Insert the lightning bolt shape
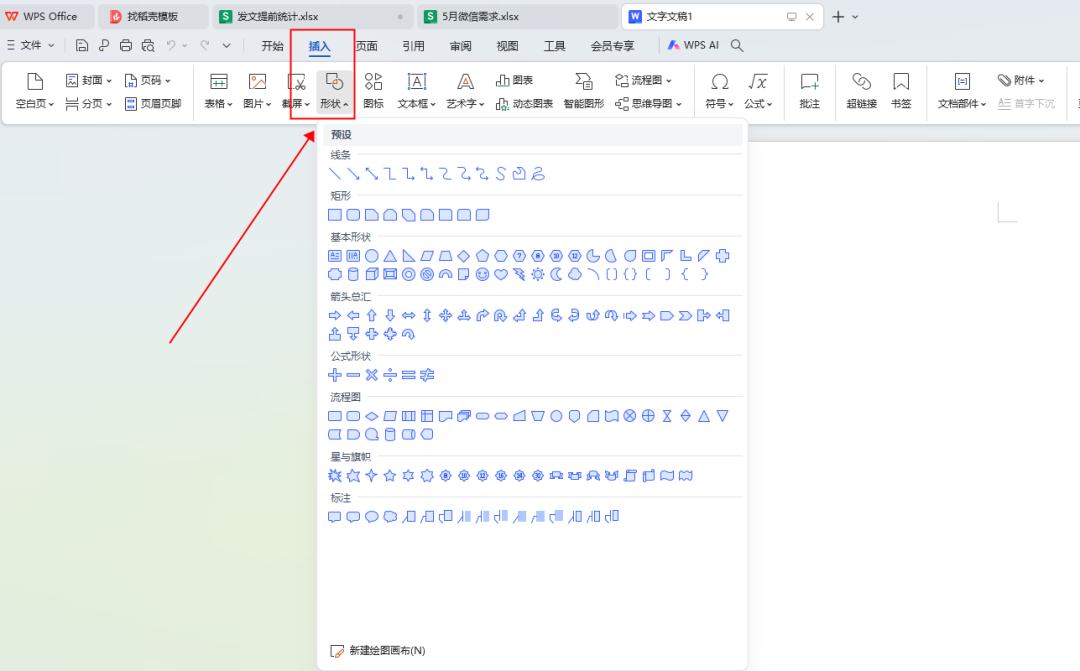Viewport: 1080px width, 671px height. point(519,275)
